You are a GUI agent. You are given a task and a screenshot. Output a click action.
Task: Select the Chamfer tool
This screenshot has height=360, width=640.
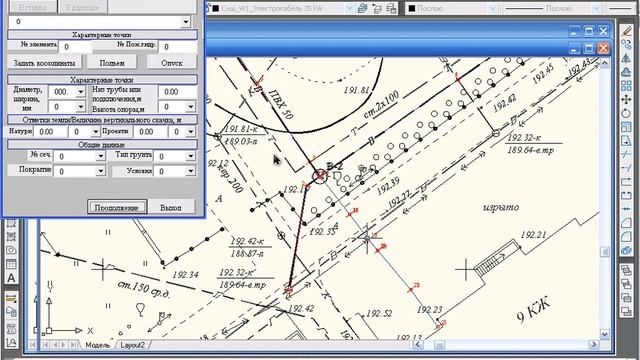626,223
